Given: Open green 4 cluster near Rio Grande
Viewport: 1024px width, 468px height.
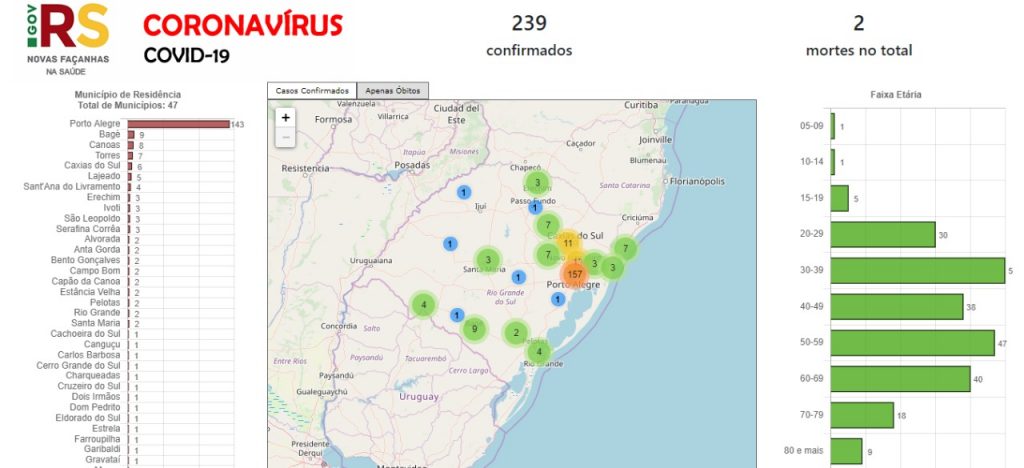Looking at the screenshot, I should (539, 351).
